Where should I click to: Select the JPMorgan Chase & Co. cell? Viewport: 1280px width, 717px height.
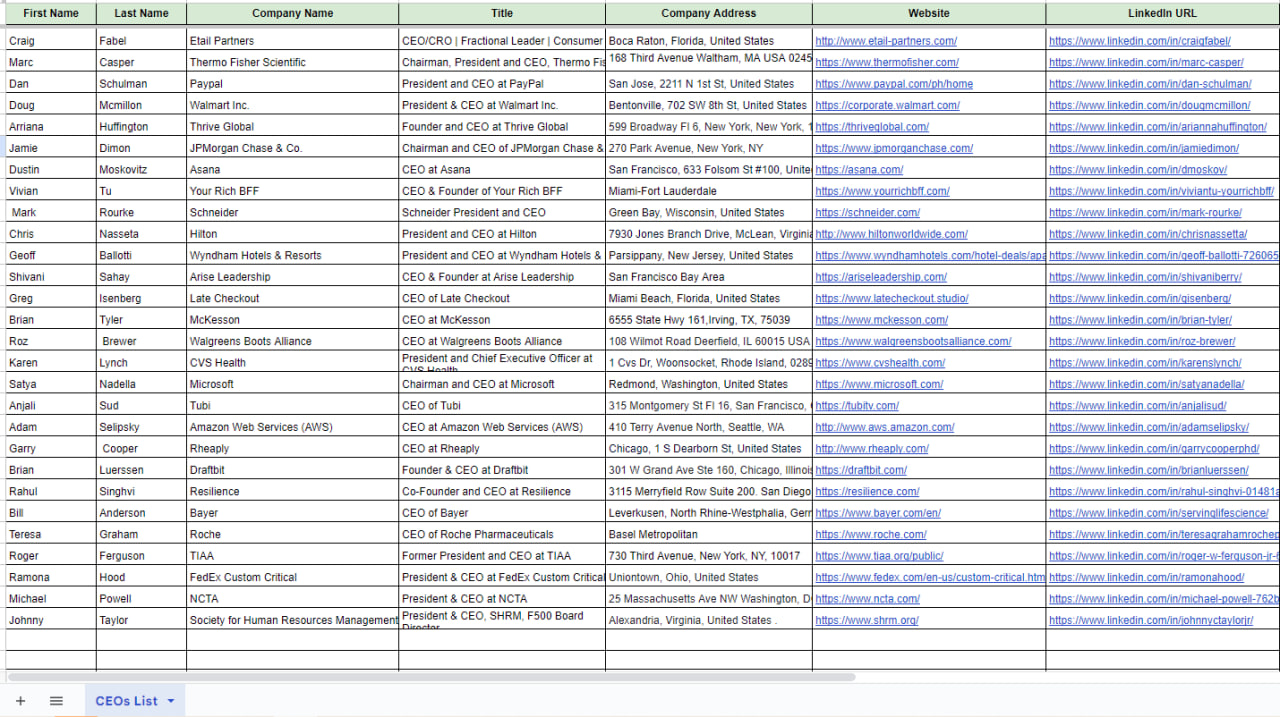pyautogui.click(x=292, y=148)
